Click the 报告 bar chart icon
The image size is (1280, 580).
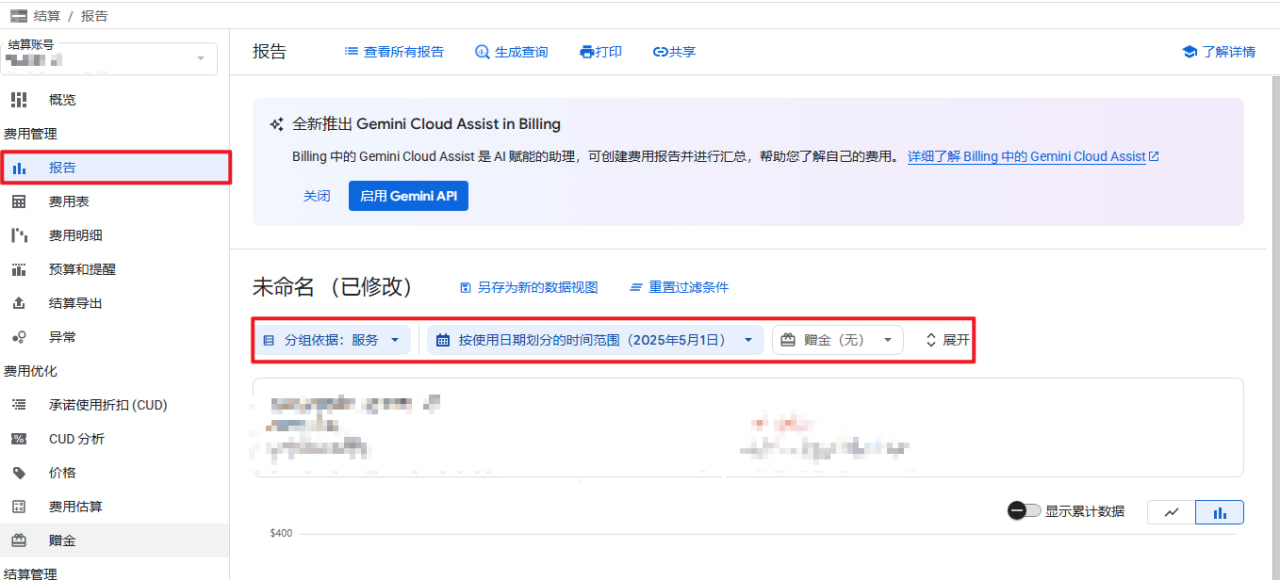pos(19,168)
